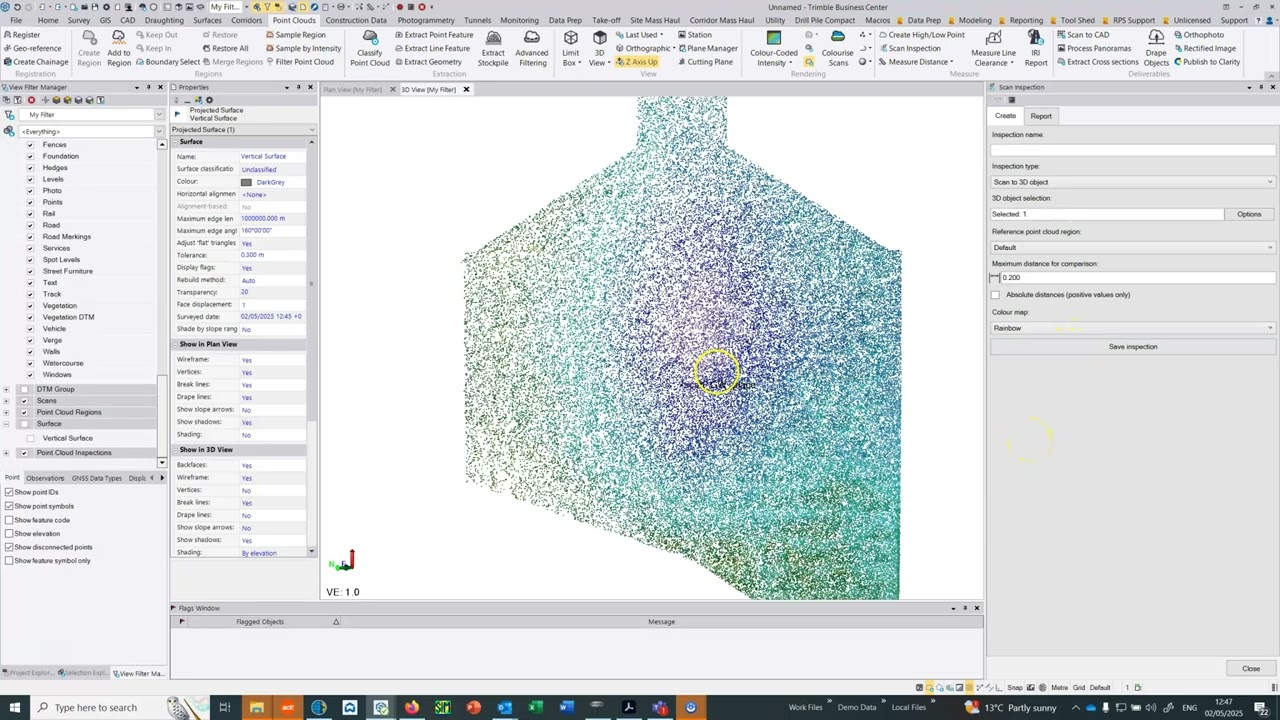Toggle Show point symbols checkbox
Screen dimensions: 1280x720
9,506
